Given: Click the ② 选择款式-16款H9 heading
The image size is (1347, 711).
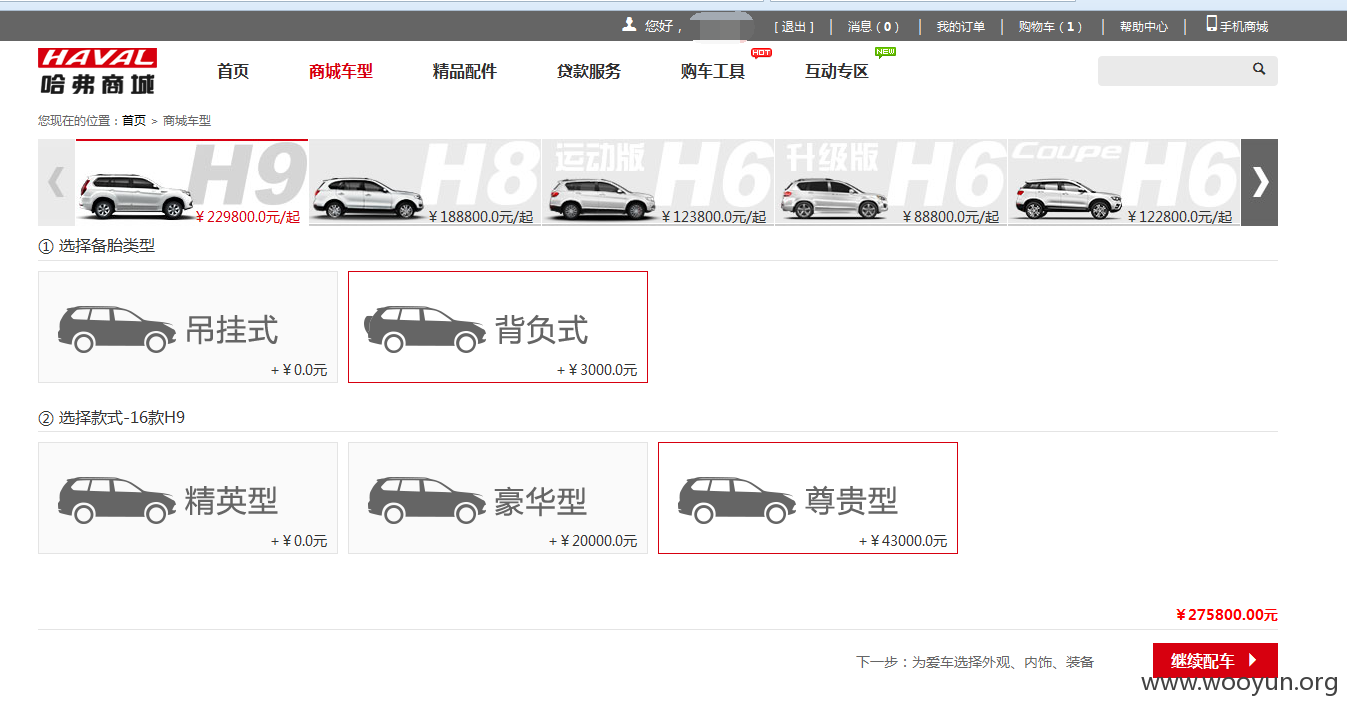Looking at the screenshot, I should [112, 417].
